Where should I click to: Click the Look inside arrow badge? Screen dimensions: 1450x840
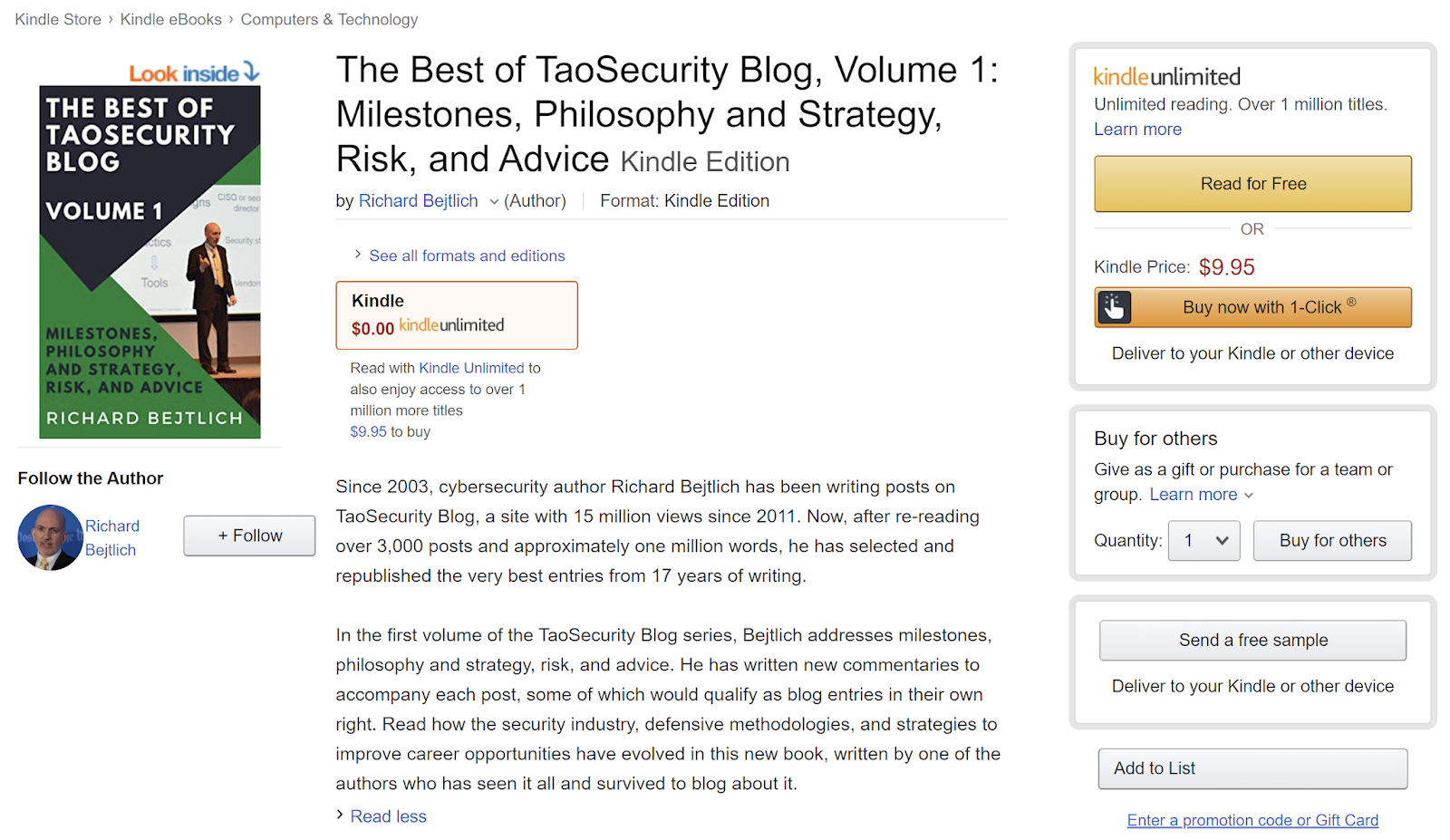tap(194, 73)
